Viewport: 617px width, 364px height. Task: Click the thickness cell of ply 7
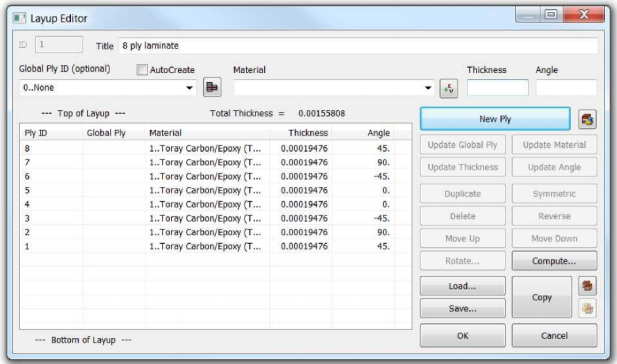point(301,162)
